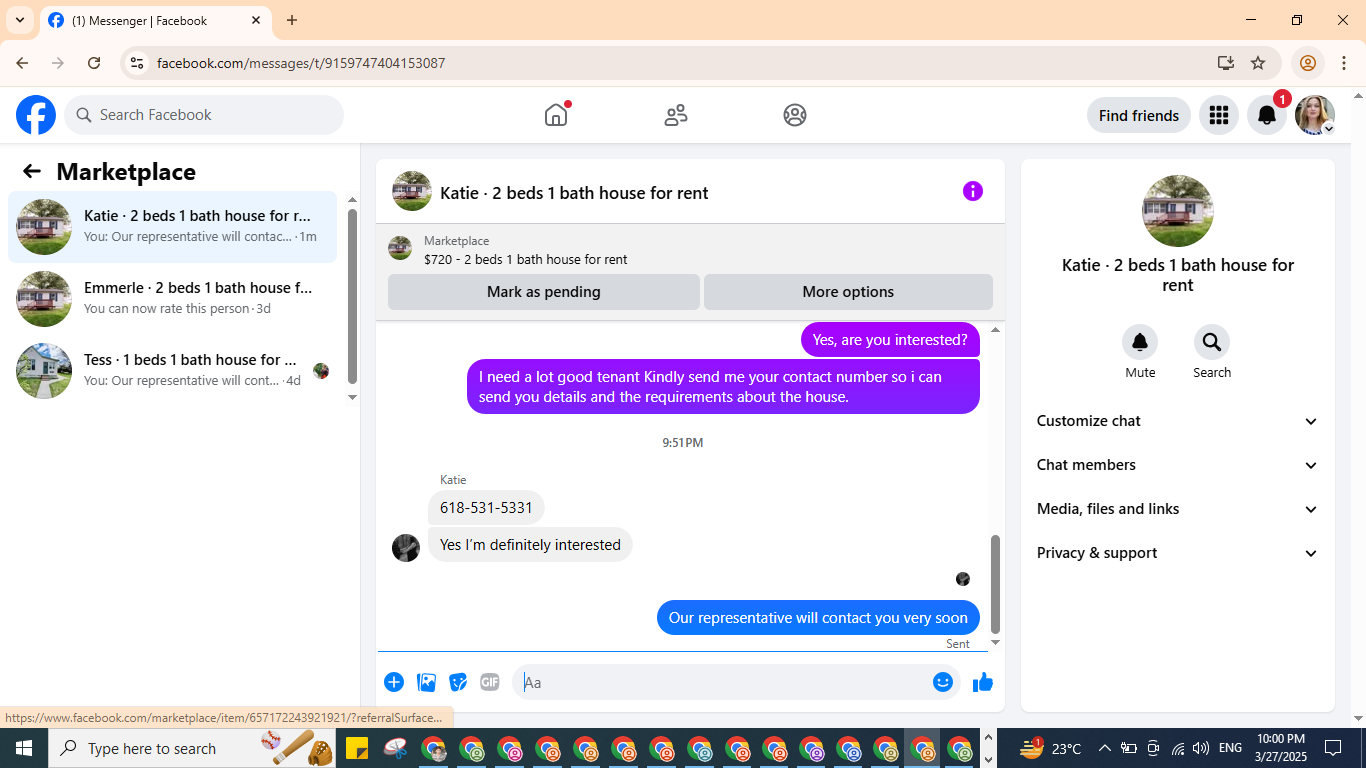Image resolution: width=1366 pixels, height=768 pixels.
Task: Click the Search Facebook field
Action: (204, 115)
